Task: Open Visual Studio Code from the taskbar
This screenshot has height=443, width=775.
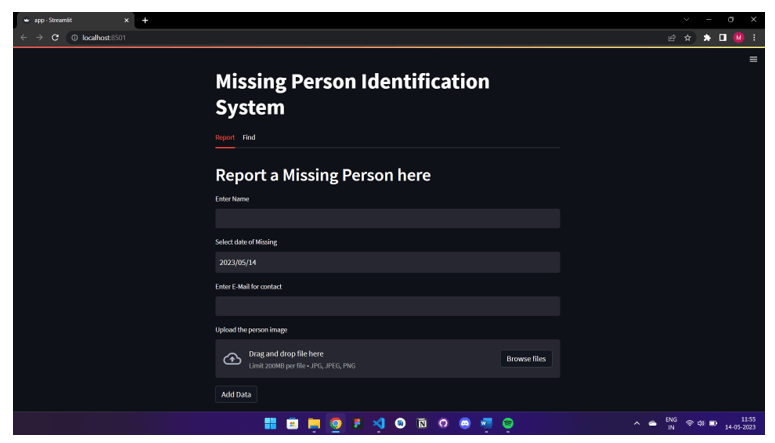Action: pos(378,424)
